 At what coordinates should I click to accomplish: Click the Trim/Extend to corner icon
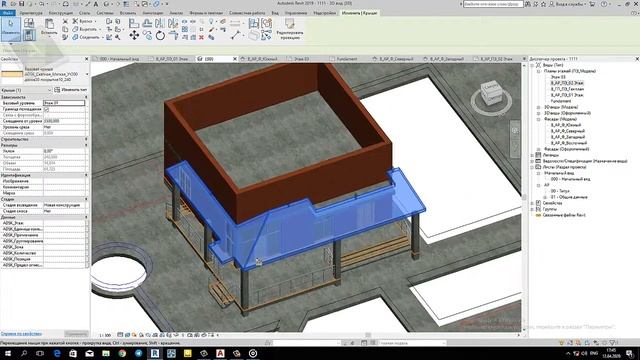173,36
